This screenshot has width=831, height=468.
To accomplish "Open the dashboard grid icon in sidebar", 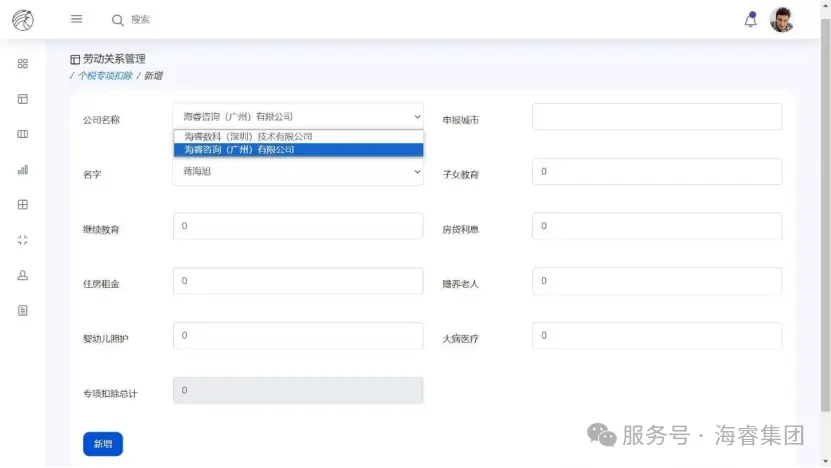I will 23,63.
